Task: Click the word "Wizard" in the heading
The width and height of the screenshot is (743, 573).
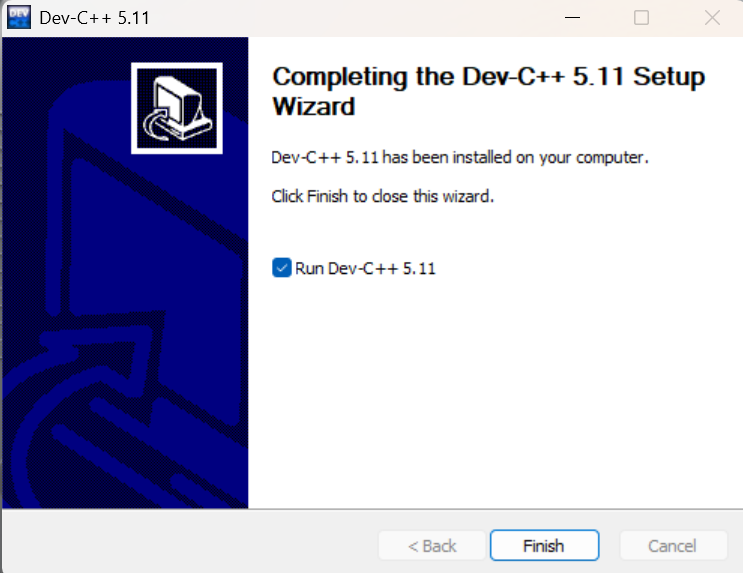Action: coord(314,106)
